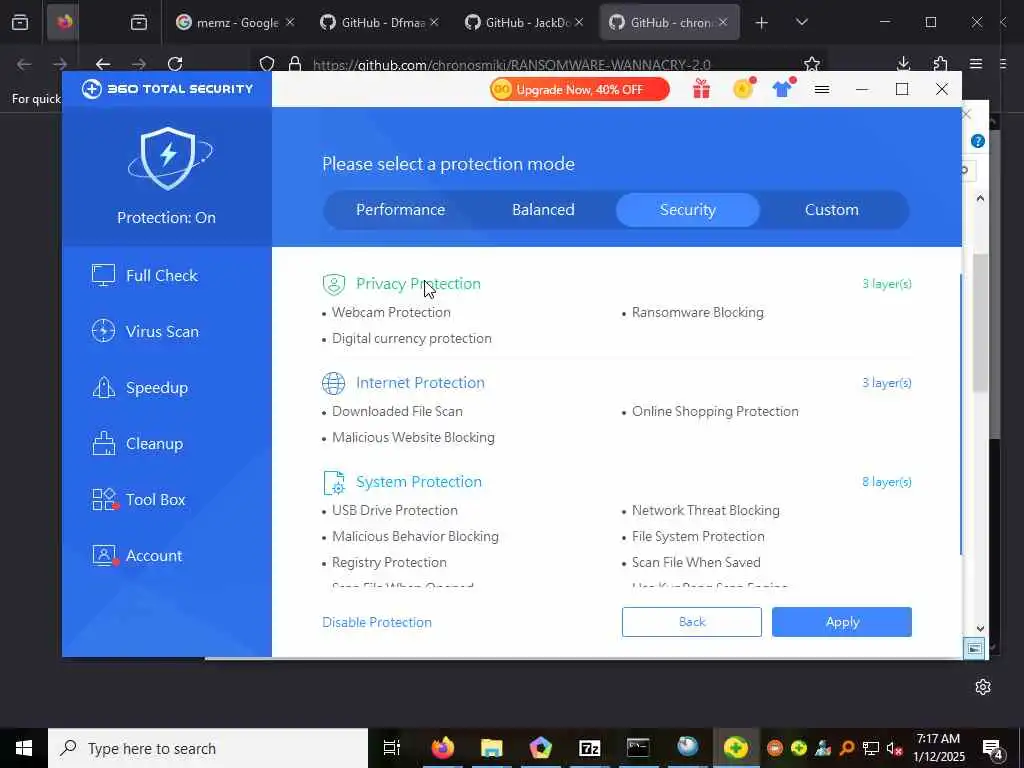Click the Internet Protection globe icon
This screenshot has height=768, width=1024.
pyautogui.click(x=334, y=383)
